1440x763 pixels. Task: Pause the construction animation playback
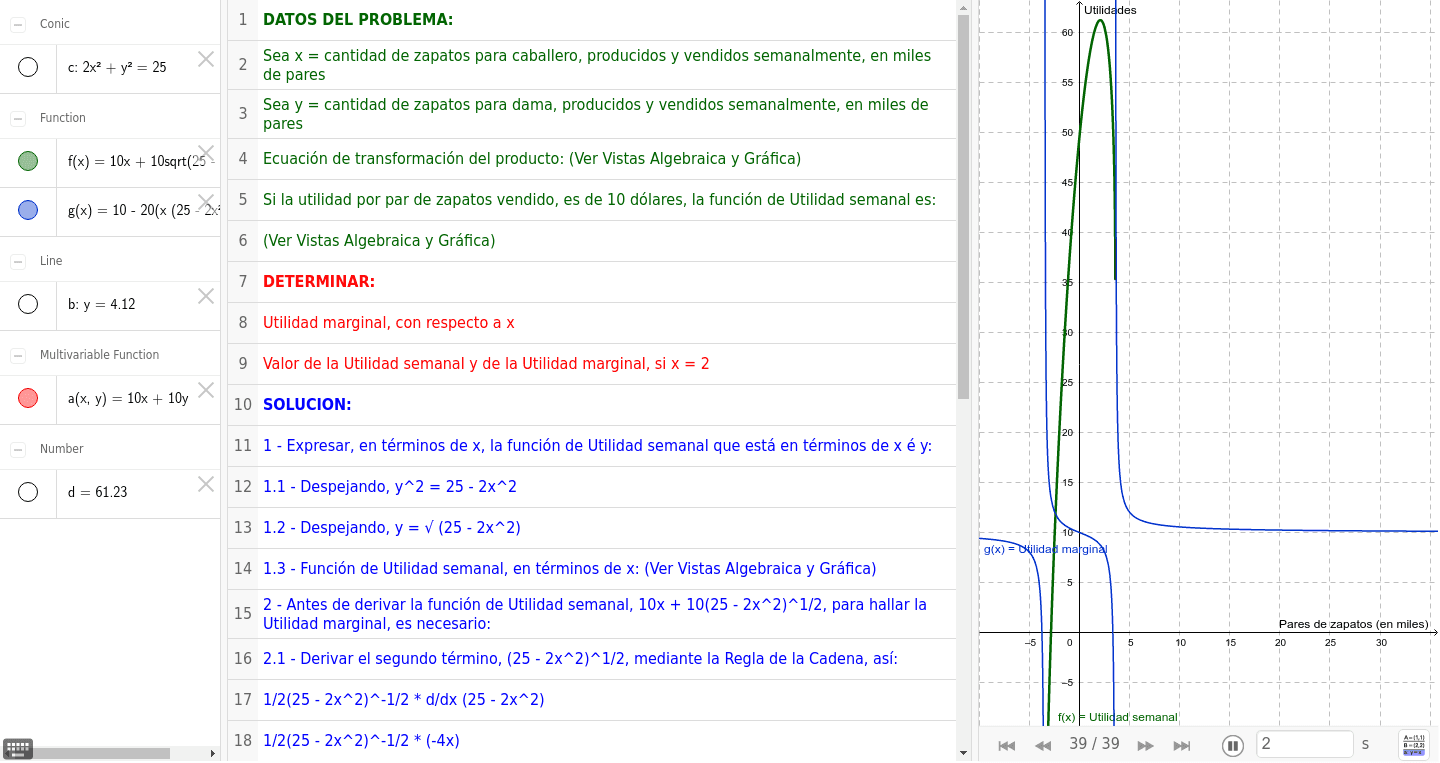pyautogui.click(x=1233, y=745)
